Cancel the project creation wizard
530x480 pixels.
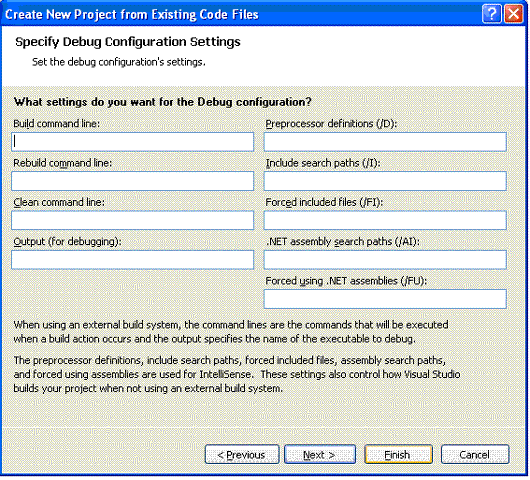[x=475, y=454]
